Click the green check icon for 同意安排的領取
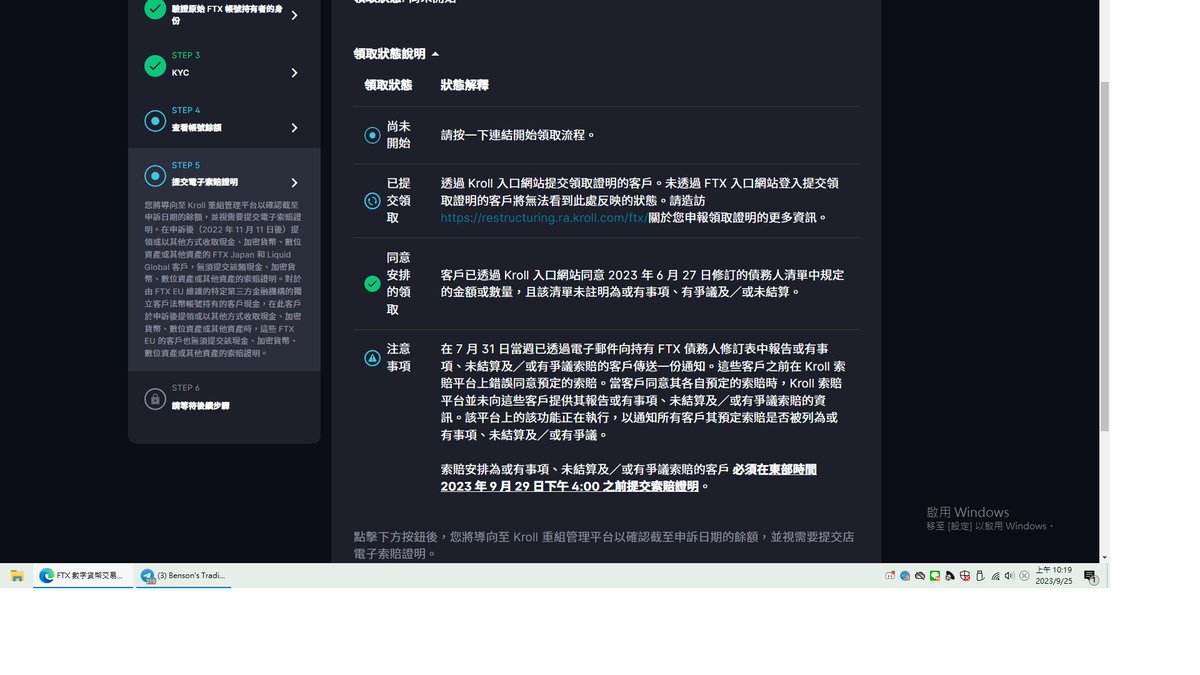 tap(372, 283)
